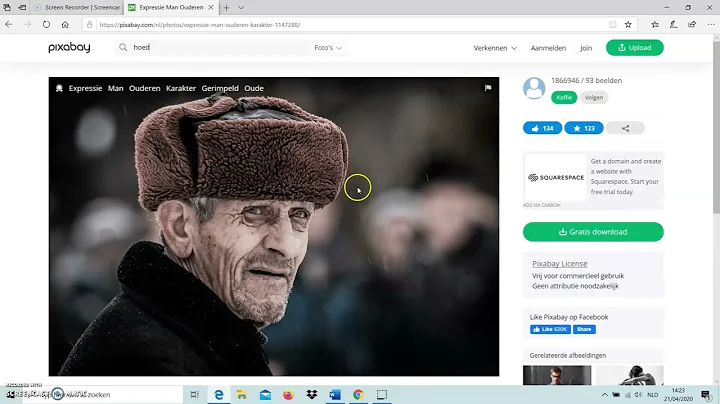The image size is (720, 404).
Task: Open Dropbox from the taskbar
Action: click(311, 394)
